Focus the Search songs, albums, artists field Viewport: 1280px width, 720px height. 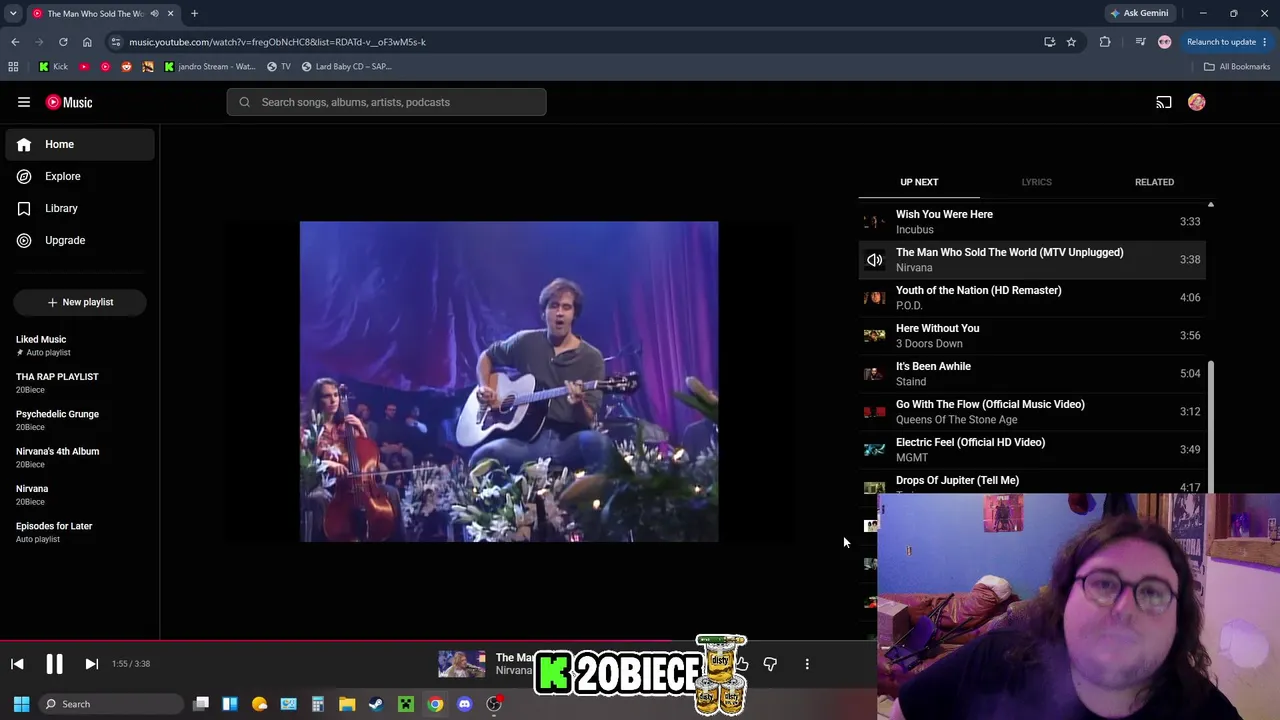[386, 102]
